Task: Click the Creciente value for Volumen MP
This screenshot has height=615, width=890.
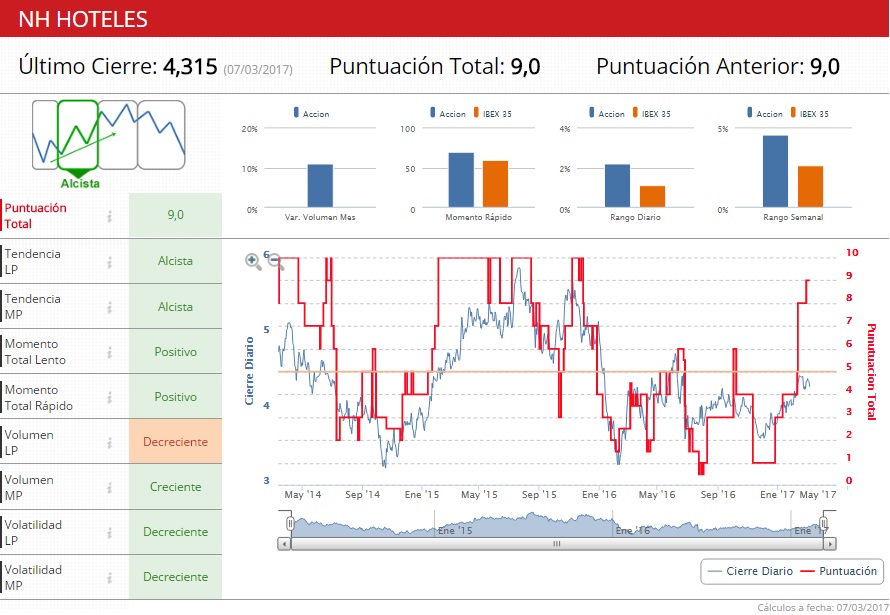Action: pyautogui.click(x=175, y=487)
